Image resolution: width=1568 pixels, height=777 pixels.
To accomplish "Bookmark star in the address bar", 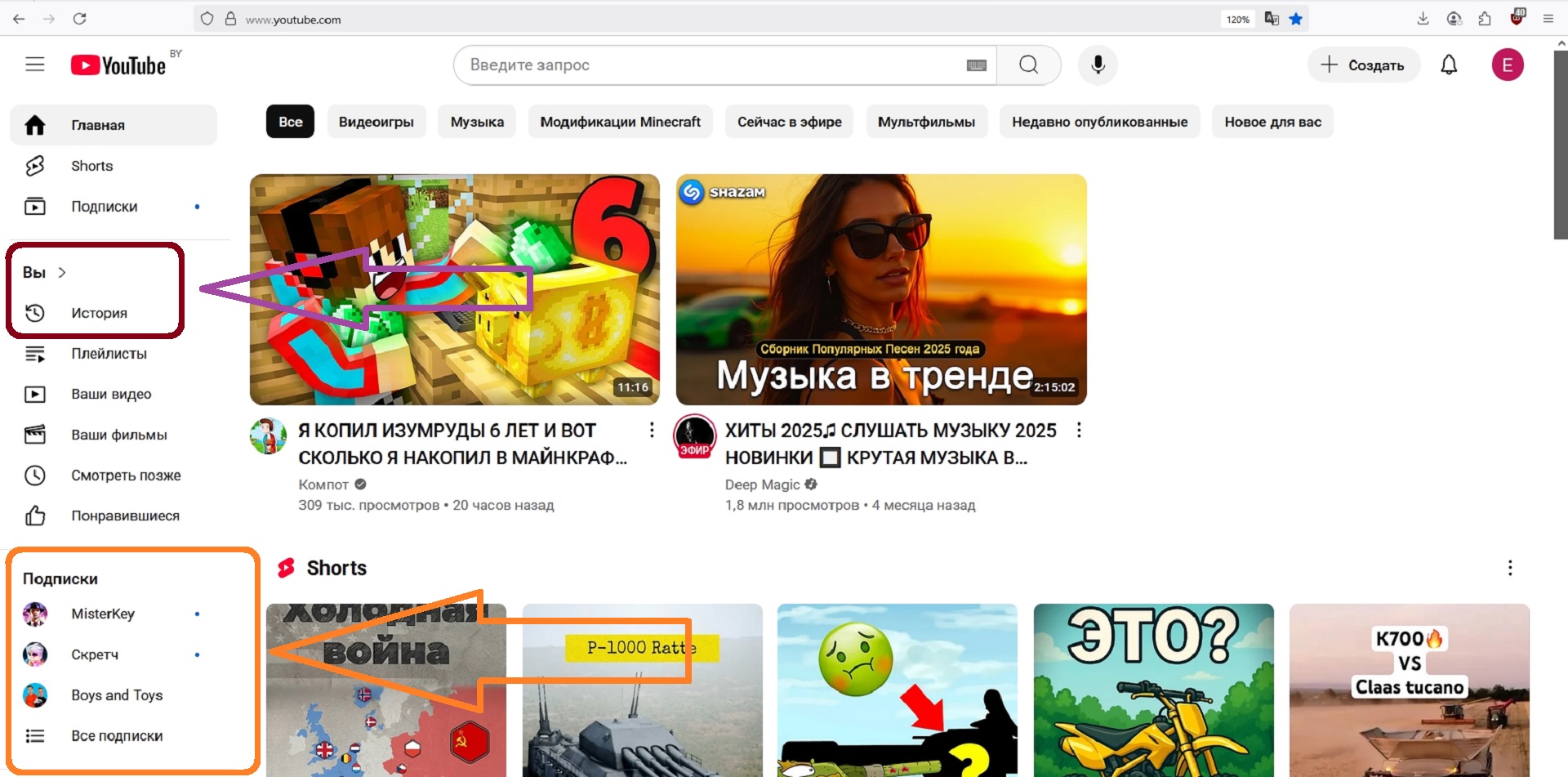I will coord(1296,19).
